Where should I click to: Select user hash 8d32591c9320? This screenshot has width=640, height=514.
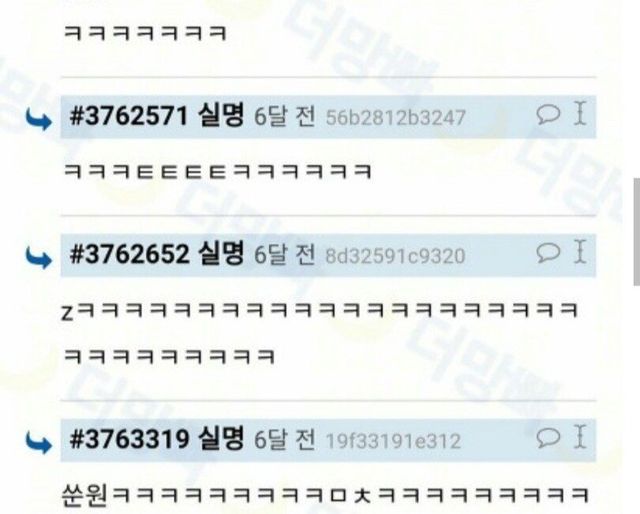click(x=395, y=256)
